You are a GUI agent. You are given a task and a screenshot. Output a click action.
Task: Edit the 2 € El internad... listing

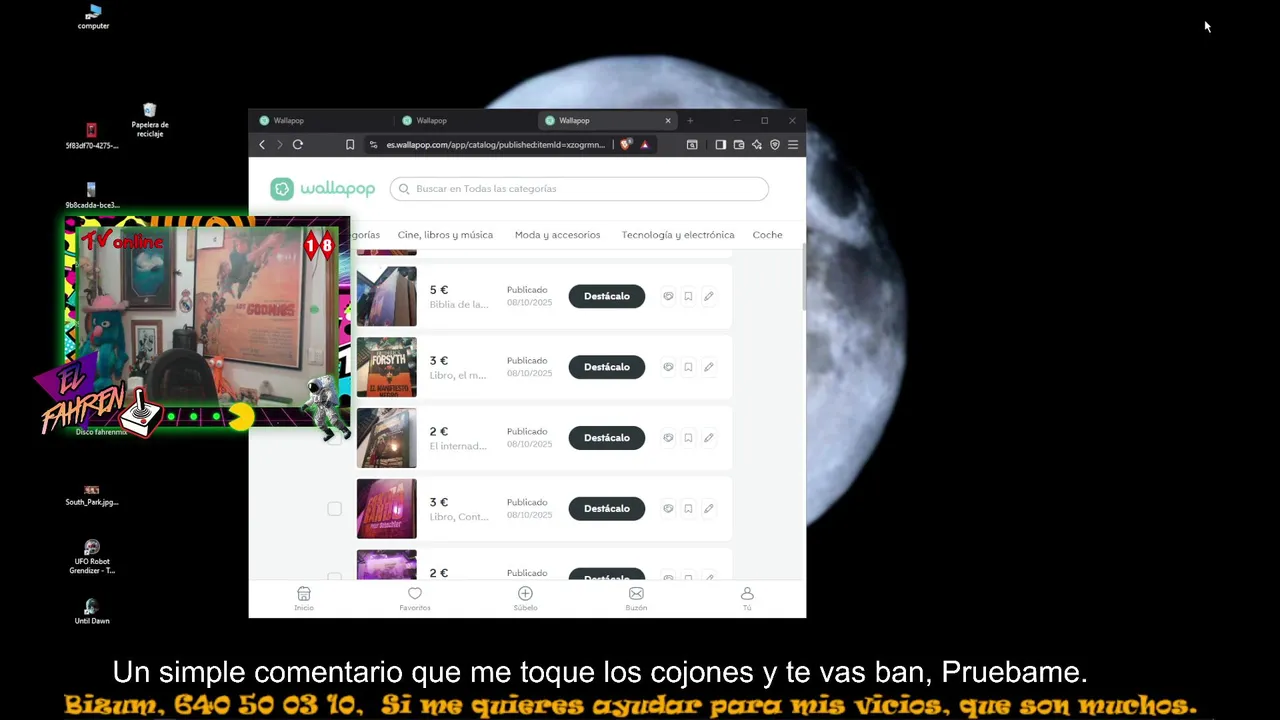click(x=708, y=438)
